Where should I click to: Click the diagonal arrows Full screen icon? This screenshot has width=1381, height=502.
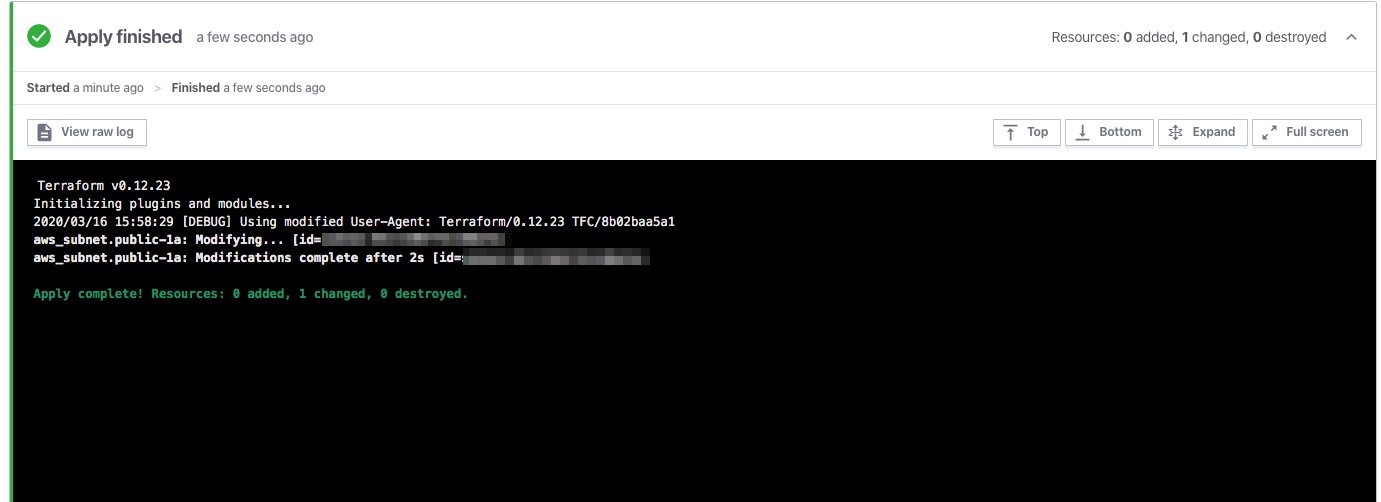[1270, 132]
